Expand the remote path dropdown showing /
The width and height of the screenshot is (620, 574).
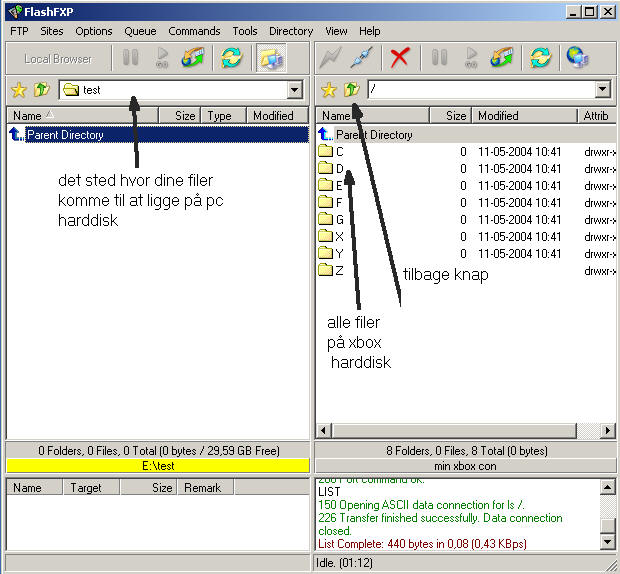coord(602,90)
